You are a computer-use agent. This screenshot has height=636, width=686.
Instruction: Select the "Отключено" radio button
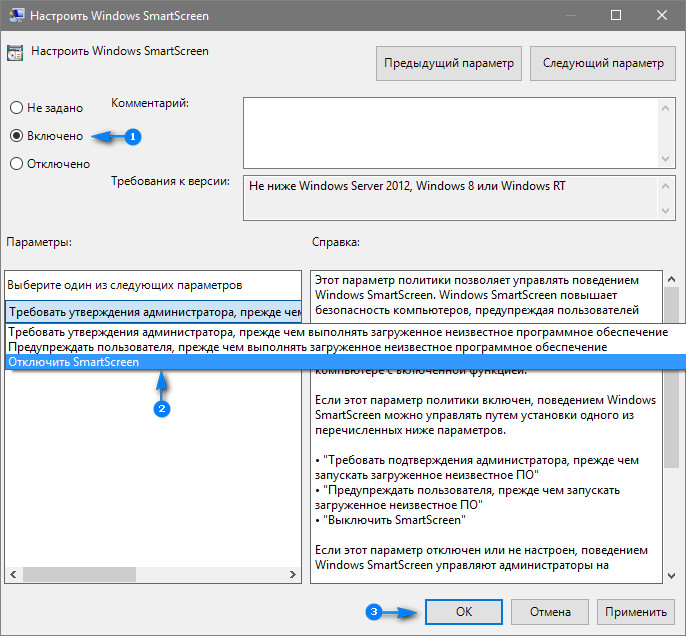(16, 163)
